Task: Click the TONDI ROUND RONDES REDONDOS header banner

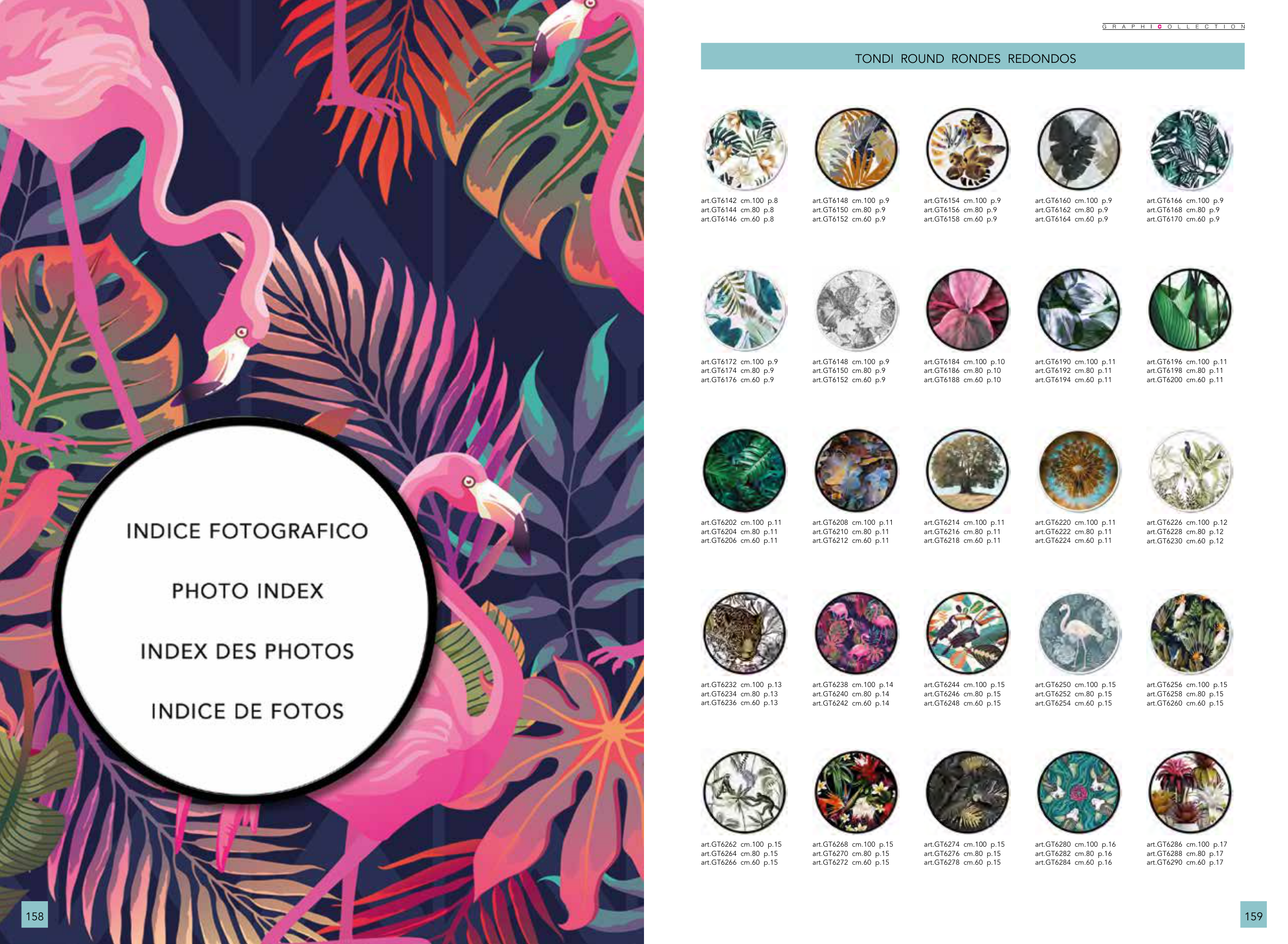Action: point(972,57)
